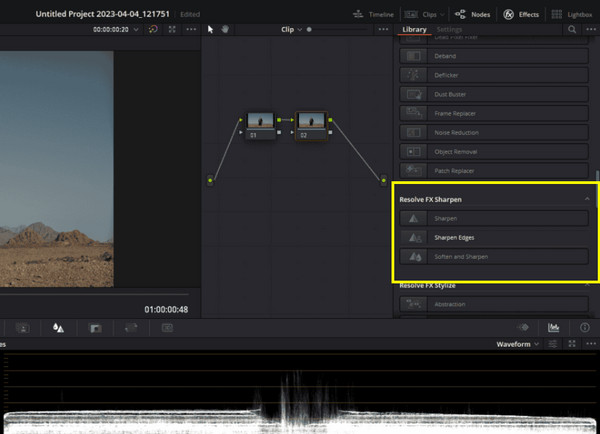Select the Object Removal effect
The height and width of the screenshot is (434, 600).
494,152
